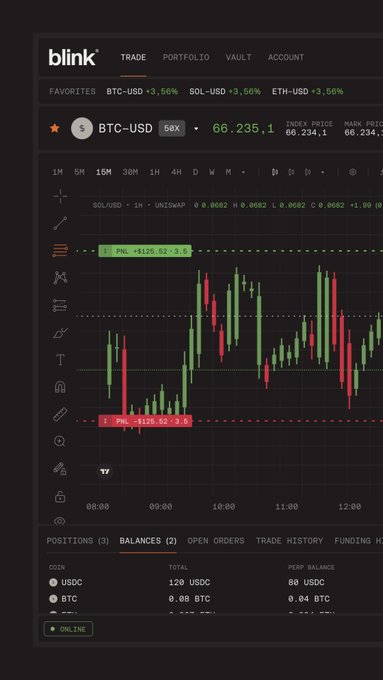The width and height of the screenshot is (383, 680).
Task: Open the Portfolio tab
Action: (x=186, y=57)
